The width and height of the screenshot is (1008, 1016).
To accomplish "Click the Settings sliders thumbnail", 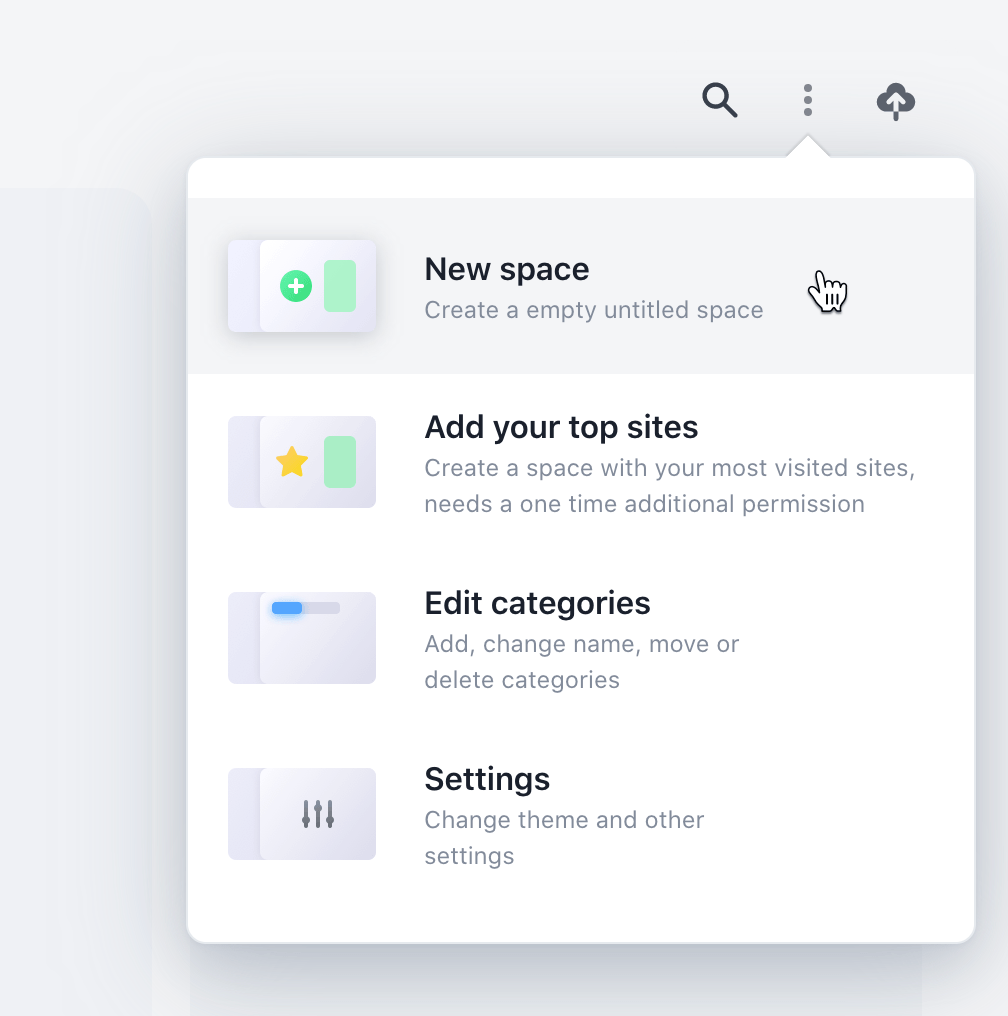I will tap(302, 814).
